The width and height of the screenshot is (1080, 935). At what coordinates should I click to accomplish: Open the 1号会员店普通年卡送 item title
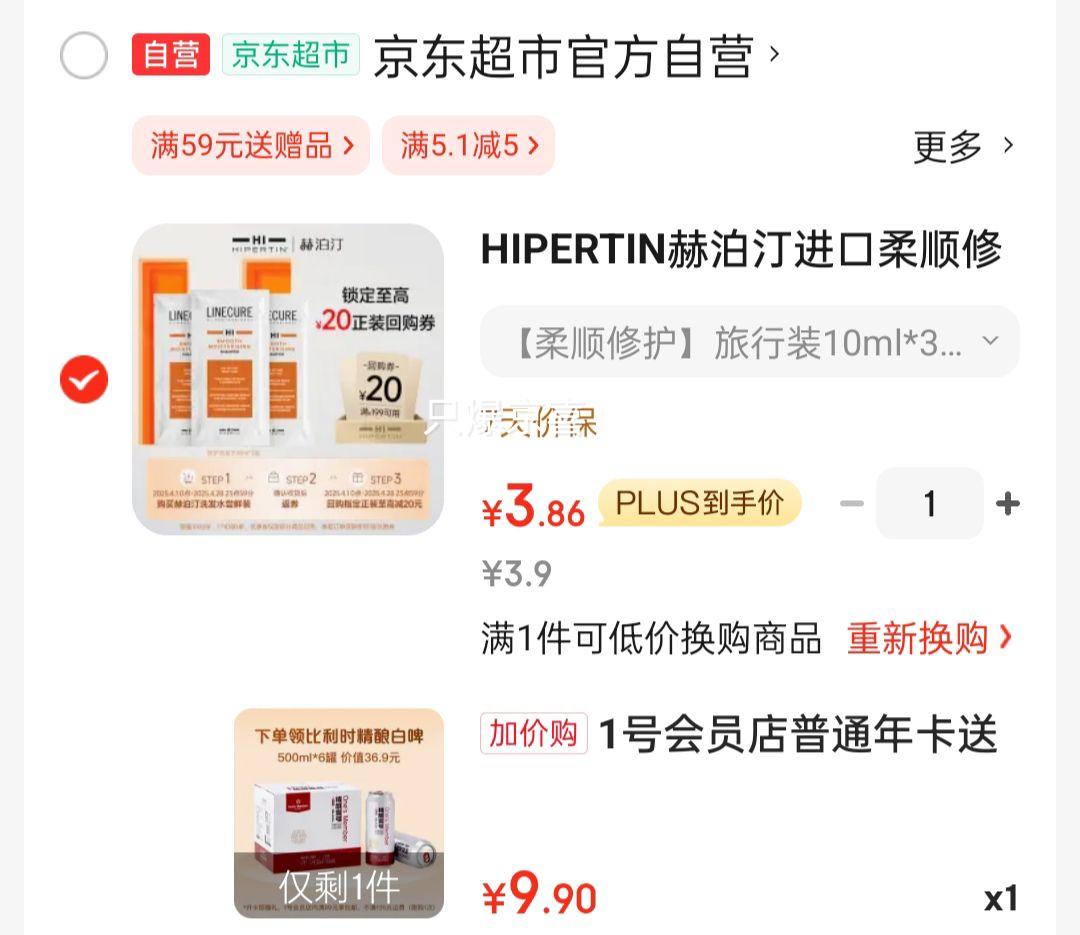click(799, 734)
